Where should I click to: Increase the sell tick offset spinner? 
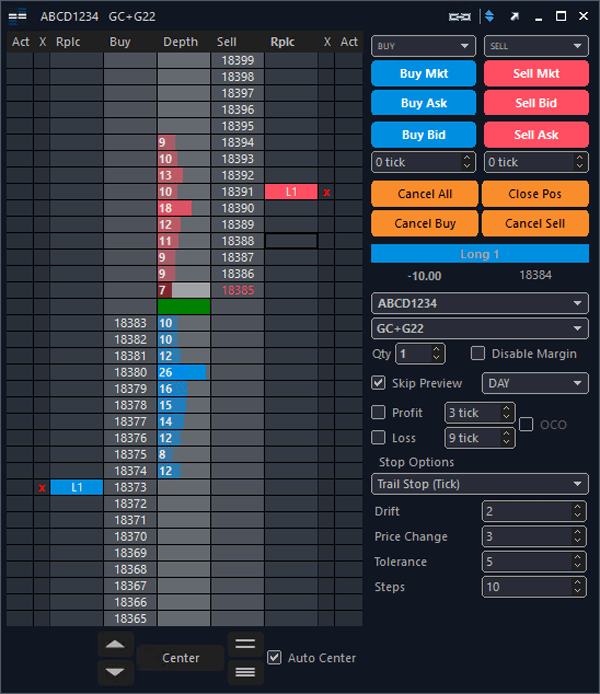(580, 158)
